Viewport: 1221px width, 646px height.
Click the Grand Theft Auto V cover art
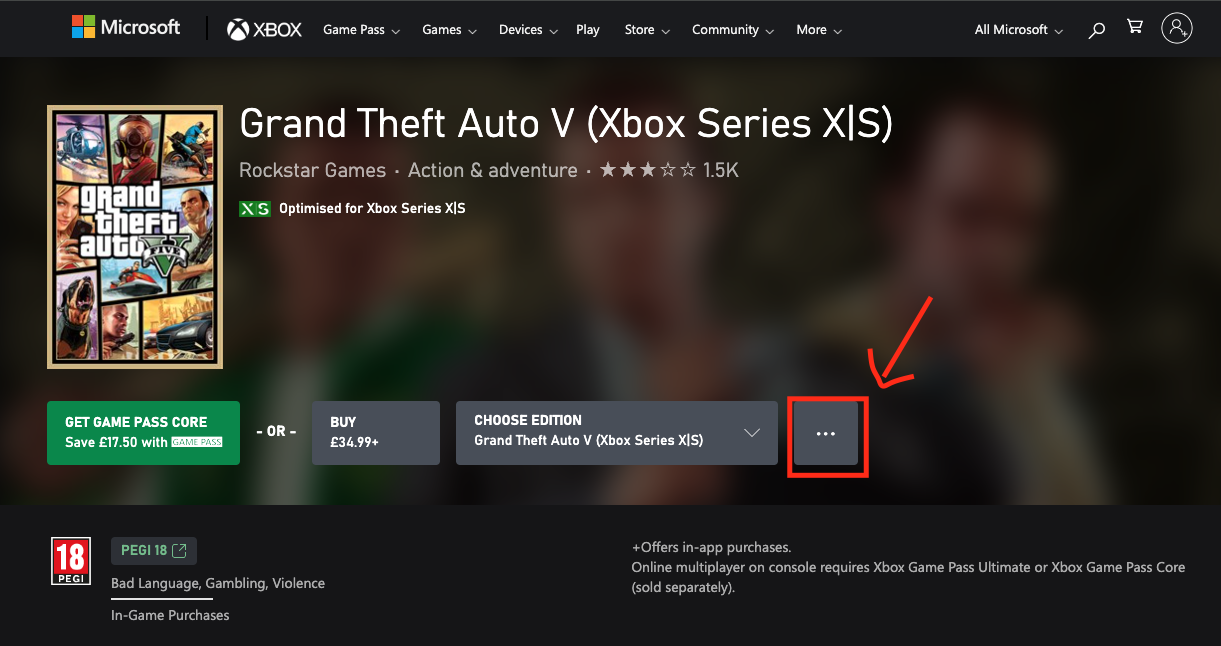coord(135,237)
